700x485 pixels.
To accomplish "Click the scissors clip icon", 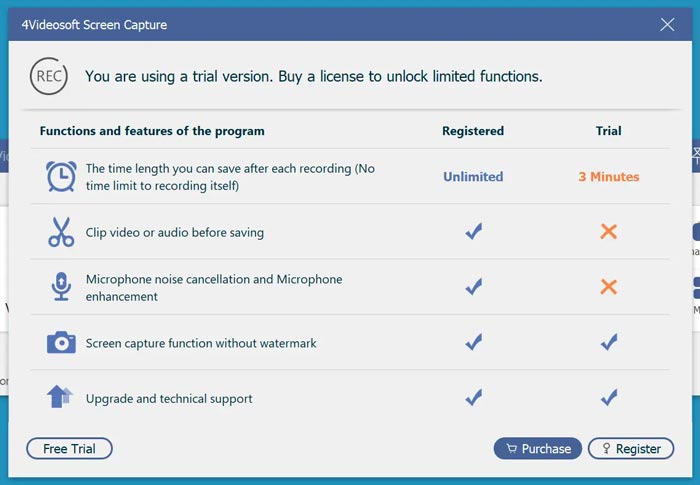I will tap(61, 232).
